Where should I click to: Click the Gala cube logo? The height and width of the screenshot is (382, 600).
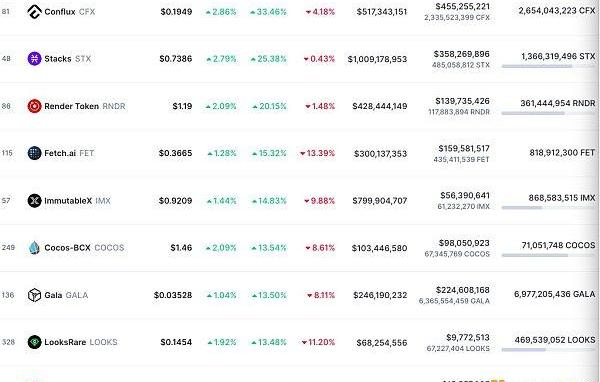34,295
